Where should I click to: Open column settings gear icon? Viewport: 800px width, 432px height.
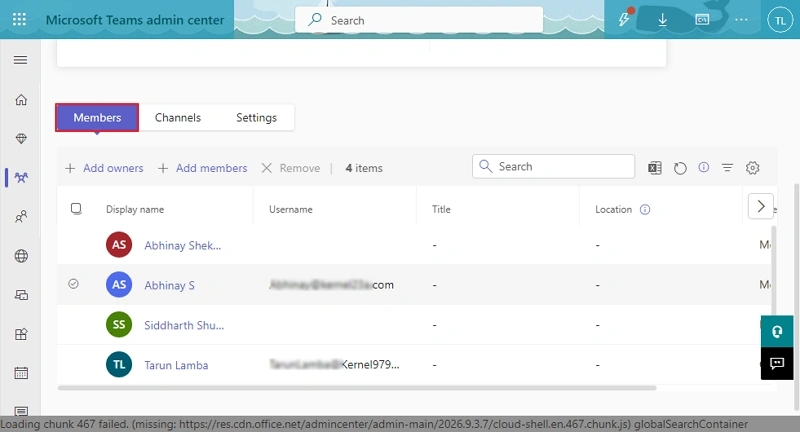point(753,168)
